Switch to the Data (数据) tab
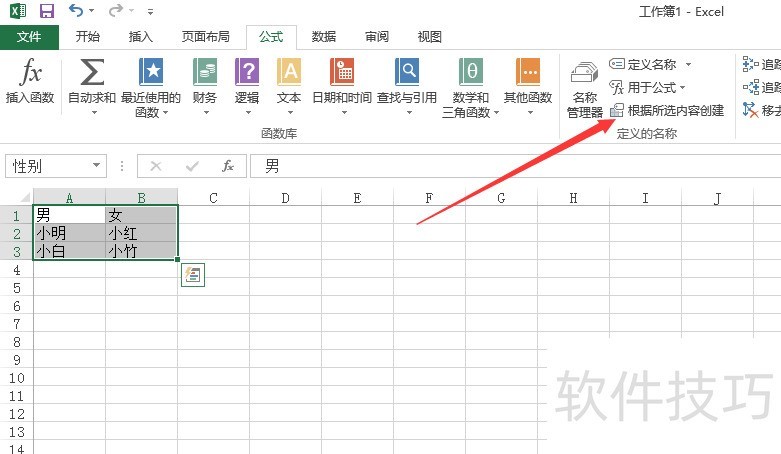This screenshot has height=454, width=781. click(324, 37)
